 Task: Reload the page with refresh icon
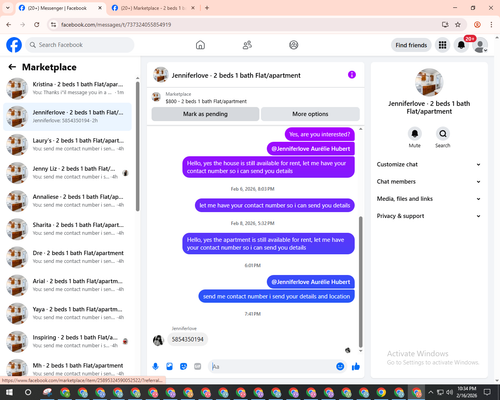point(37,25)
